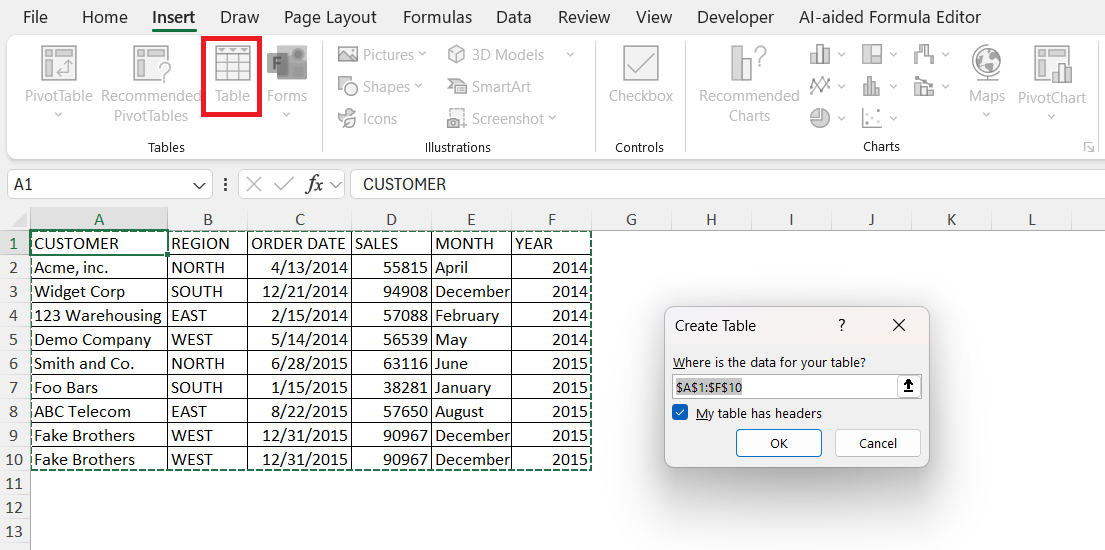Click the table data range input field
Image resolution: width=1105 pixels, height=550 pixels.
(784, 386)
